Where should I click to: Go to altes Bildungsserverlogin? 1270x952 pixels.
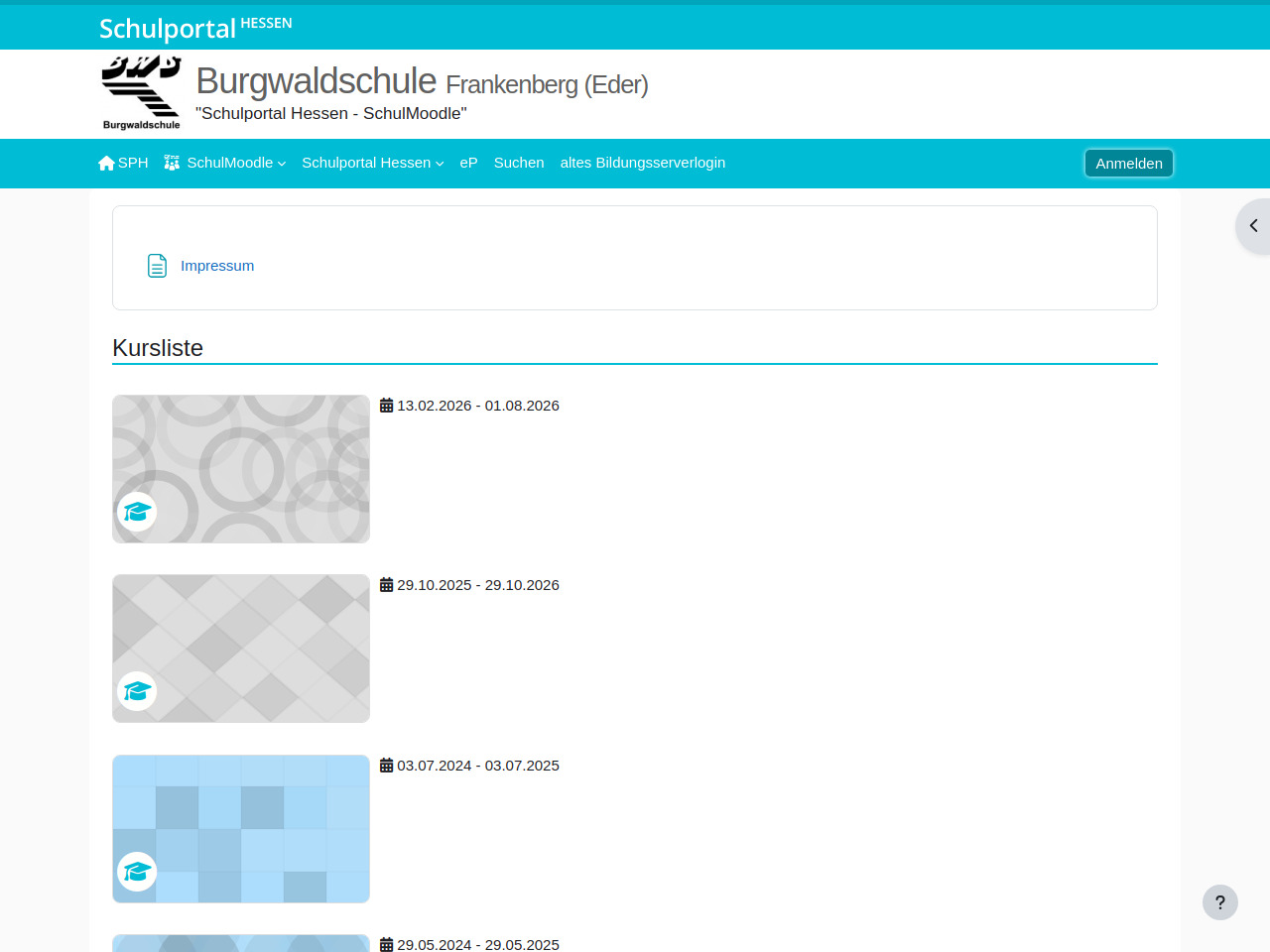click(642, 163)
